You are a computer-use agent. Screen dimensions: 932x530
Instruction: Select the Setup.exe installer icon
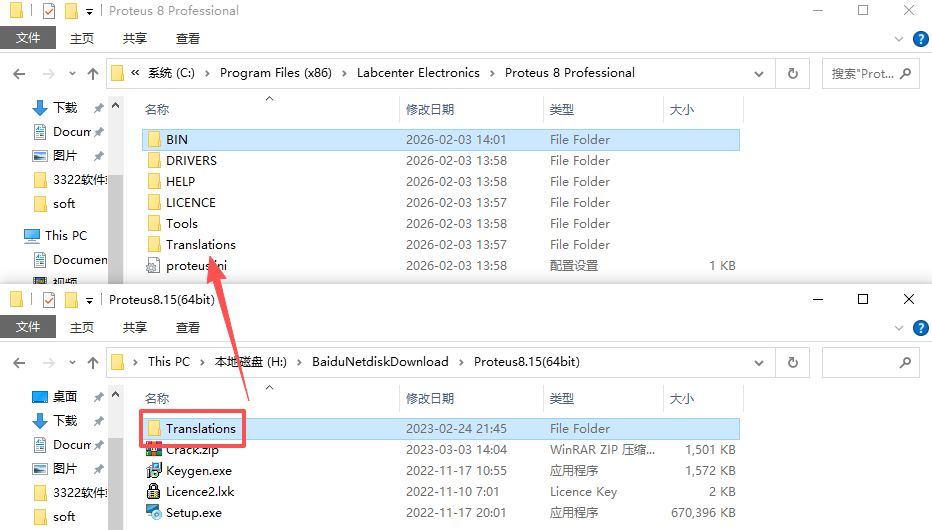coord(154,512)
